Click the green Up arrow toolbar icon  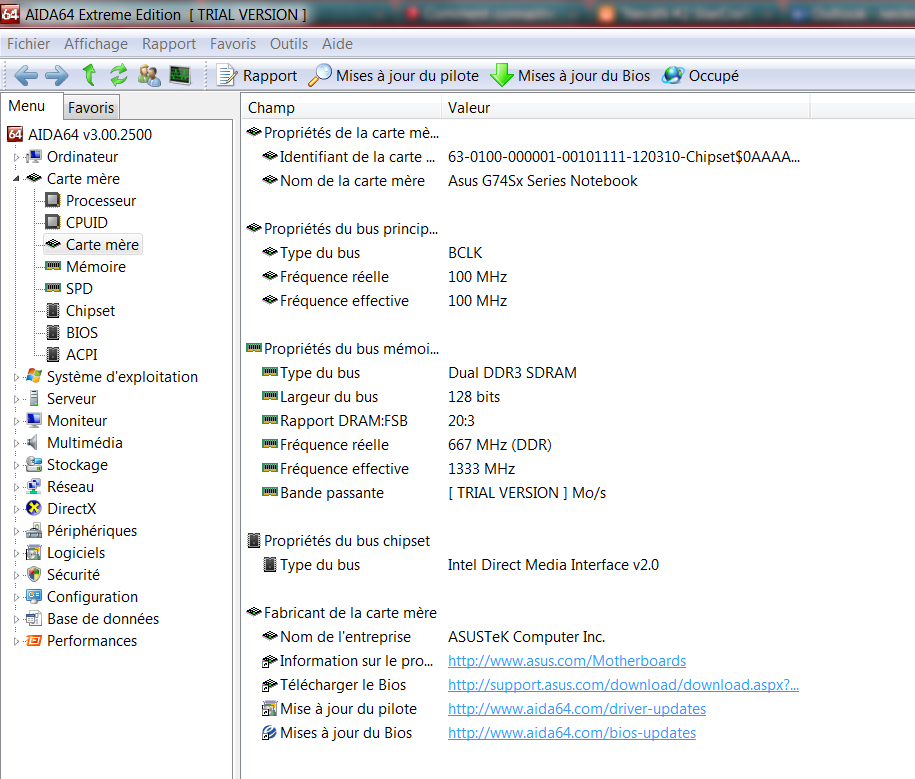tap(89, 75)
